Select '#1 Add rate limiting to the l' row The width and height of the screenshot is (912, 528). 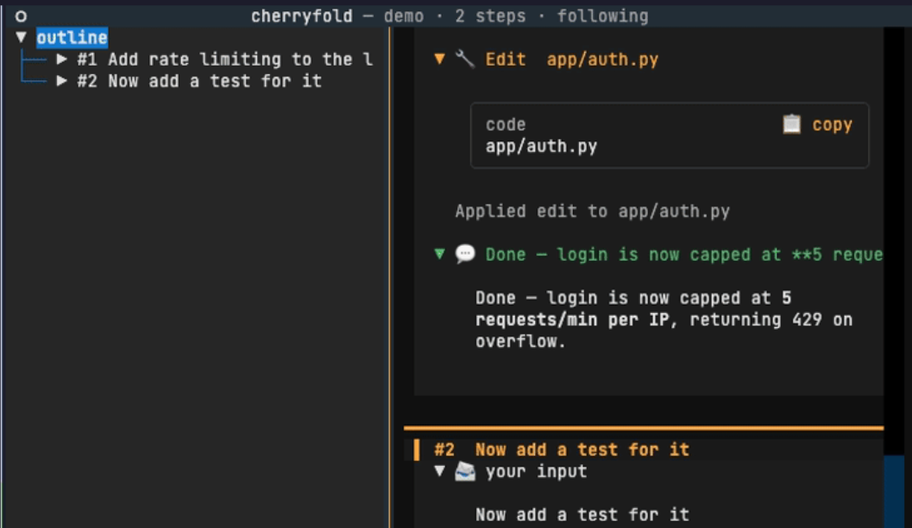pyautogui.click(x=225, y=59)
